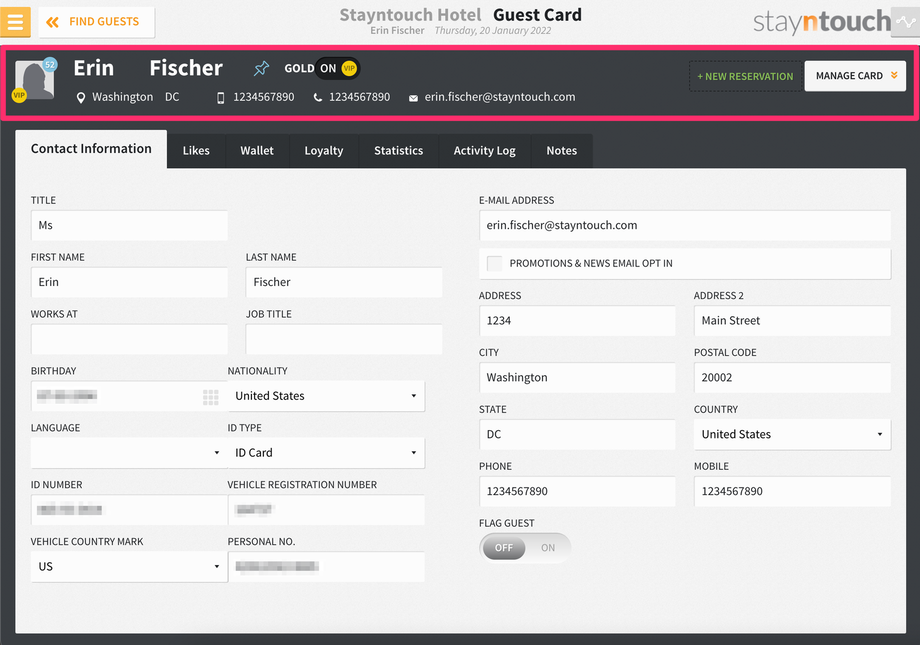Edit the Phone number field
This screenshot has height=645, width=920.
(x=577, y=492)
